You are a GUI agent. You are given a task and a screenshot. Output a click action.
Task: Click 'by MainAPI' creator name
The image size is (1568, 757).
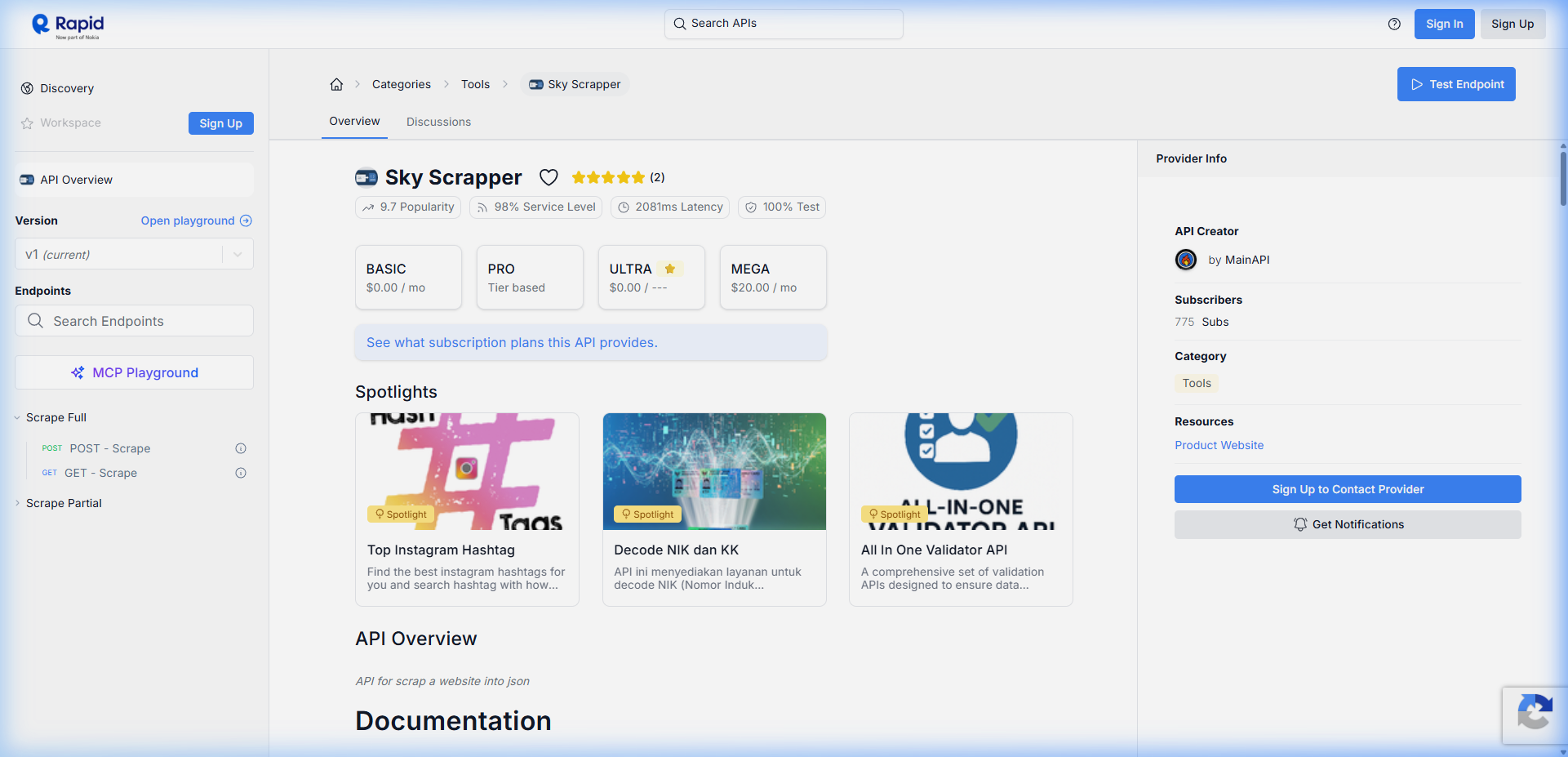pos(1238,260)
